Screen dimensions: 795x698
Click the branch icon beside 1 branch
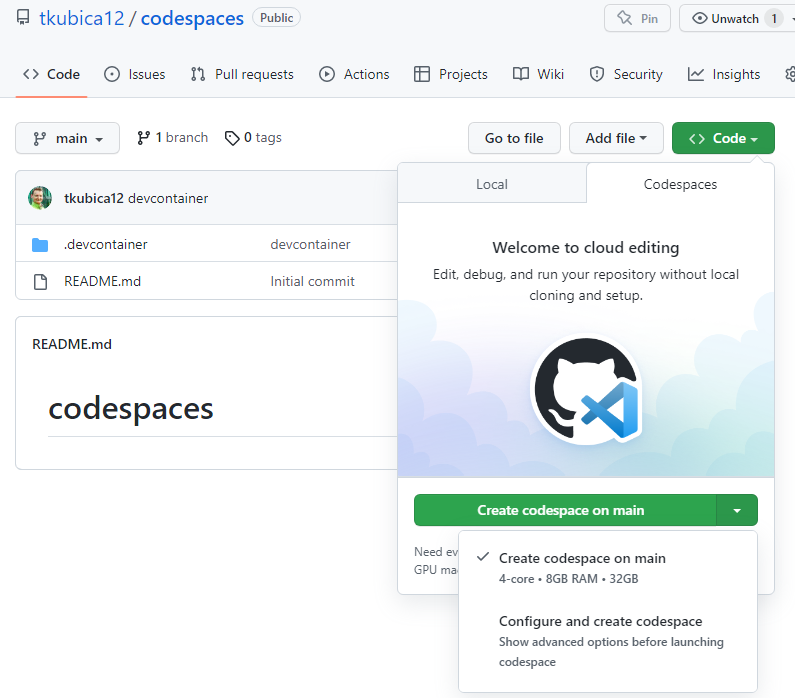[144, 138]
